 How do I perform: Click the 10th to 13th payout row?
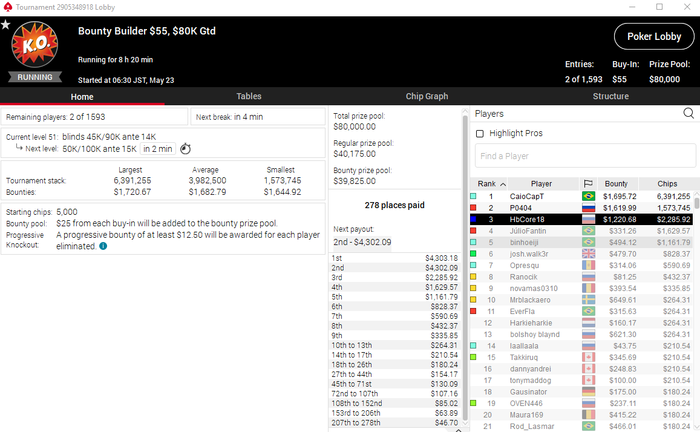pyautogui.click(x=395, y=345)
